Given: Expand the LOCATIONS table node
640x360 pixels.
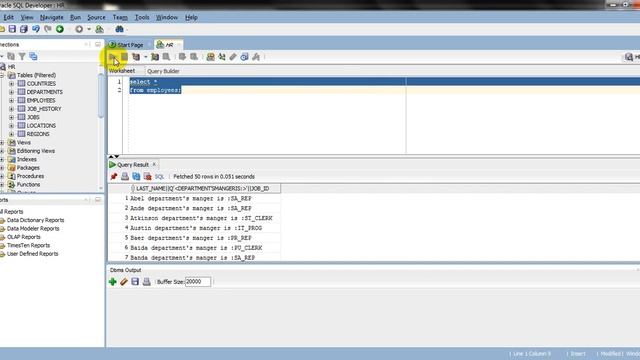Looking at the screenshot, I should [x=11, y=126].
